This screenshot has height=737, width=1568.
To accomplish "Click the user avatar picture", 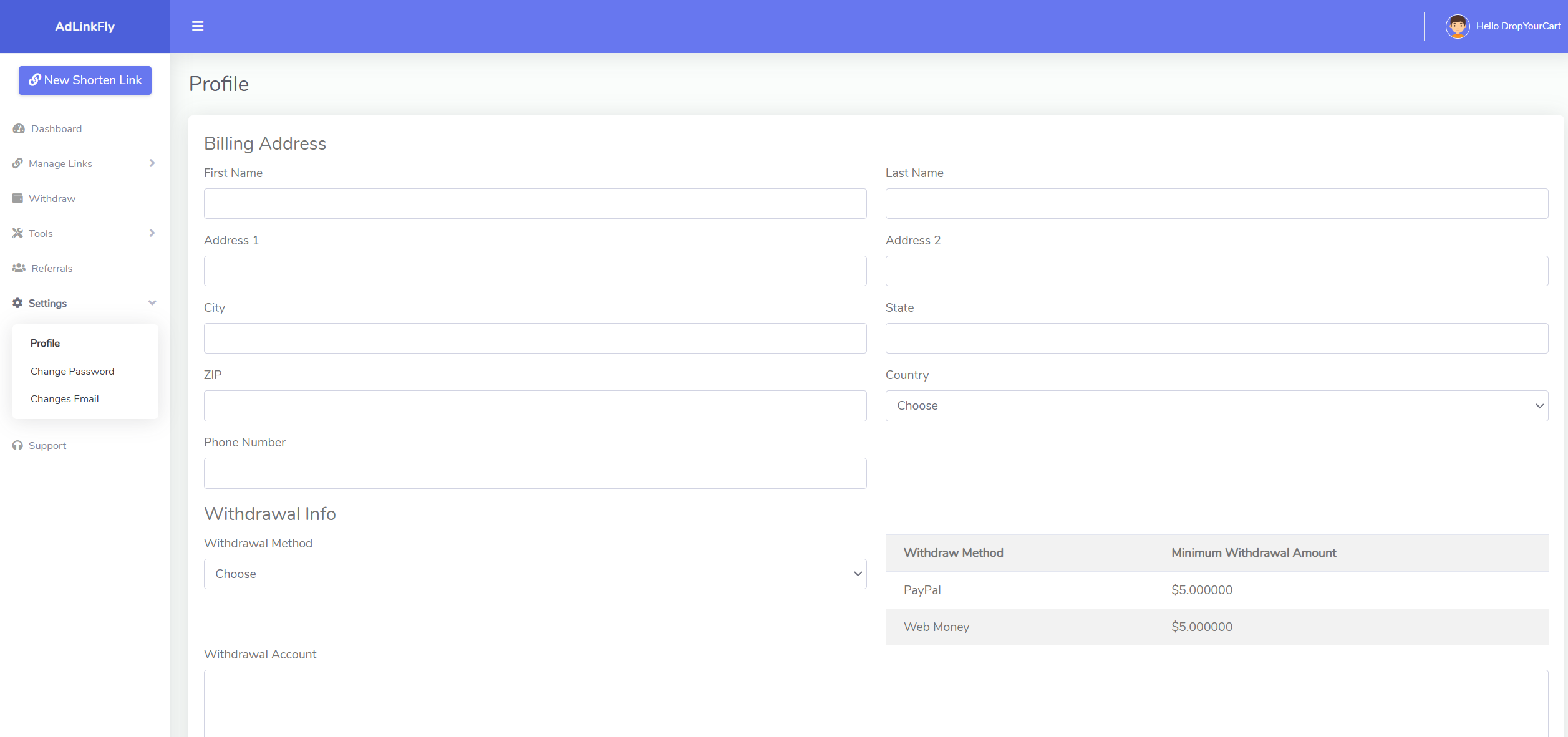I will click(1457, 26).
